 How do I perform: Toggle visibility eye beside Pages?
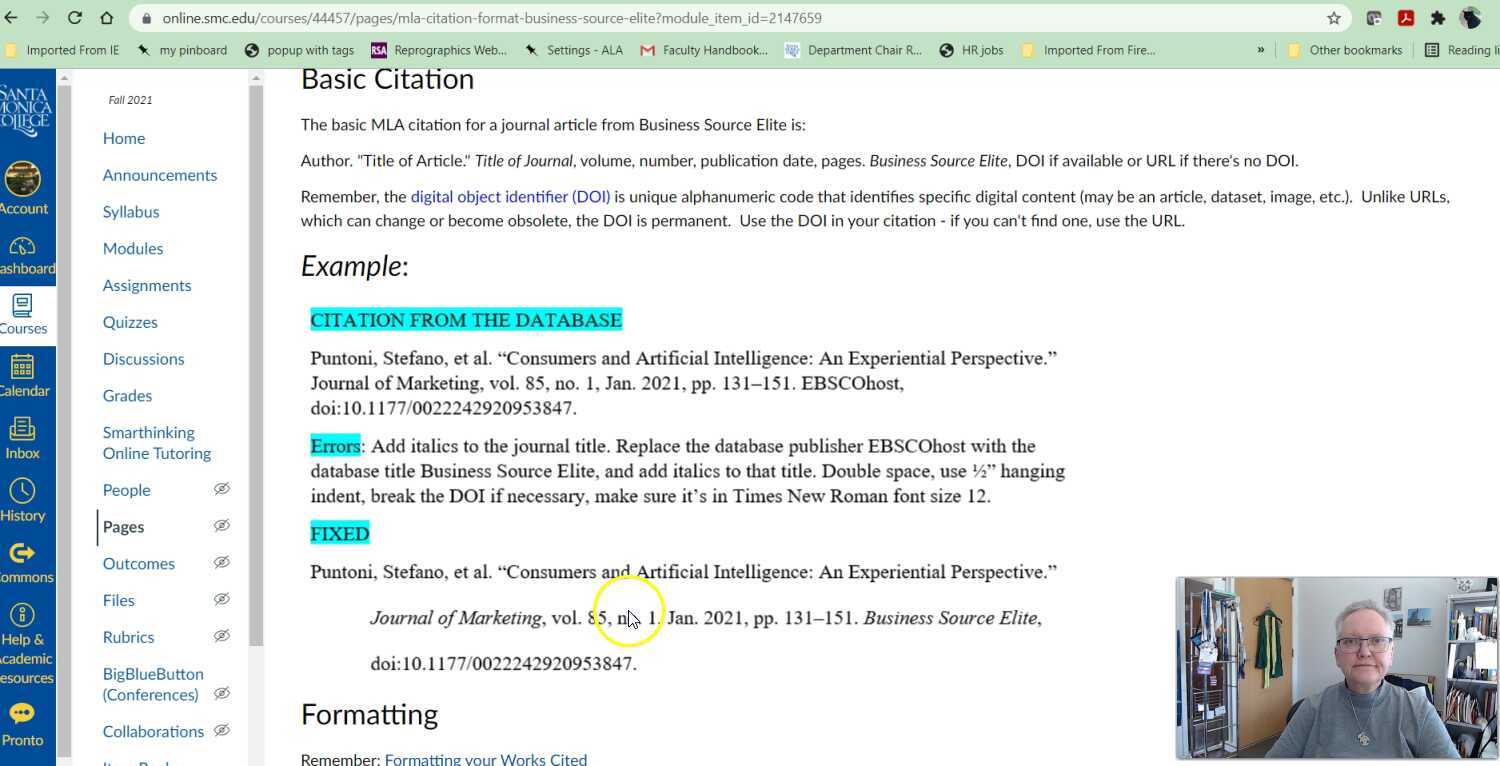(x=222, y=525)
